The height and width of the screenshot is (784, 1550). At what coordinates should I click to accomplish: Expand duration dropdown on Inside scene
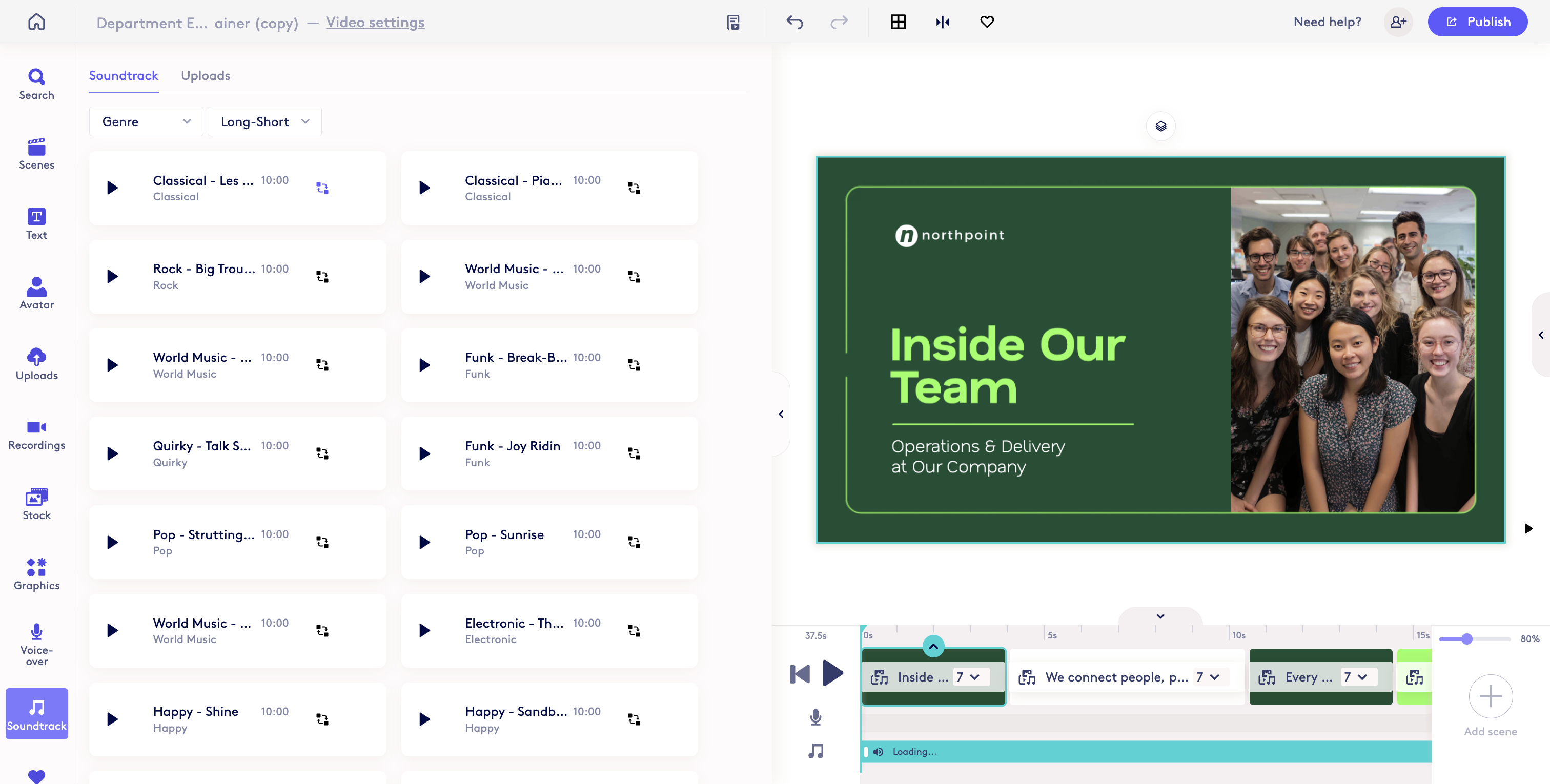coord(975,677)
